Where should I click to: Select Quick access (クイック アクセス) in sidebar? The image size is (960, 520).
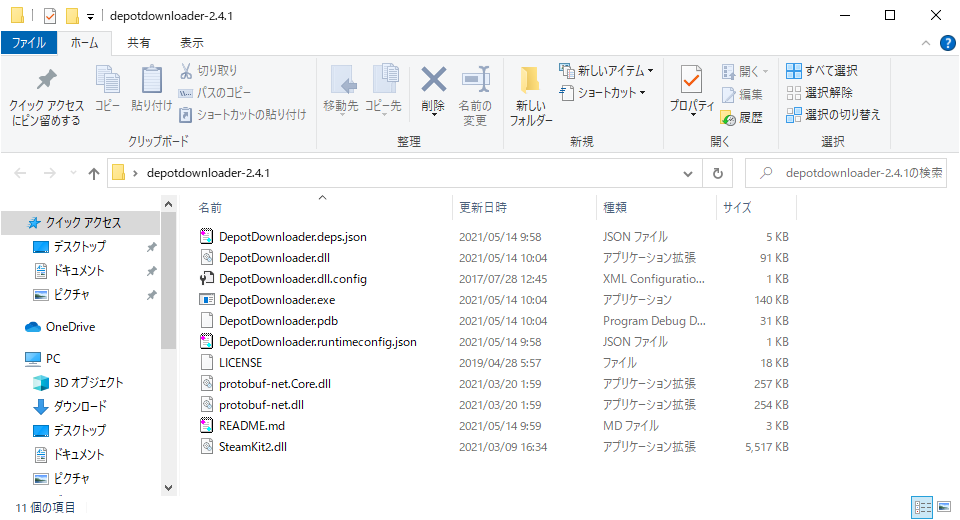click(x=81, y=223)
